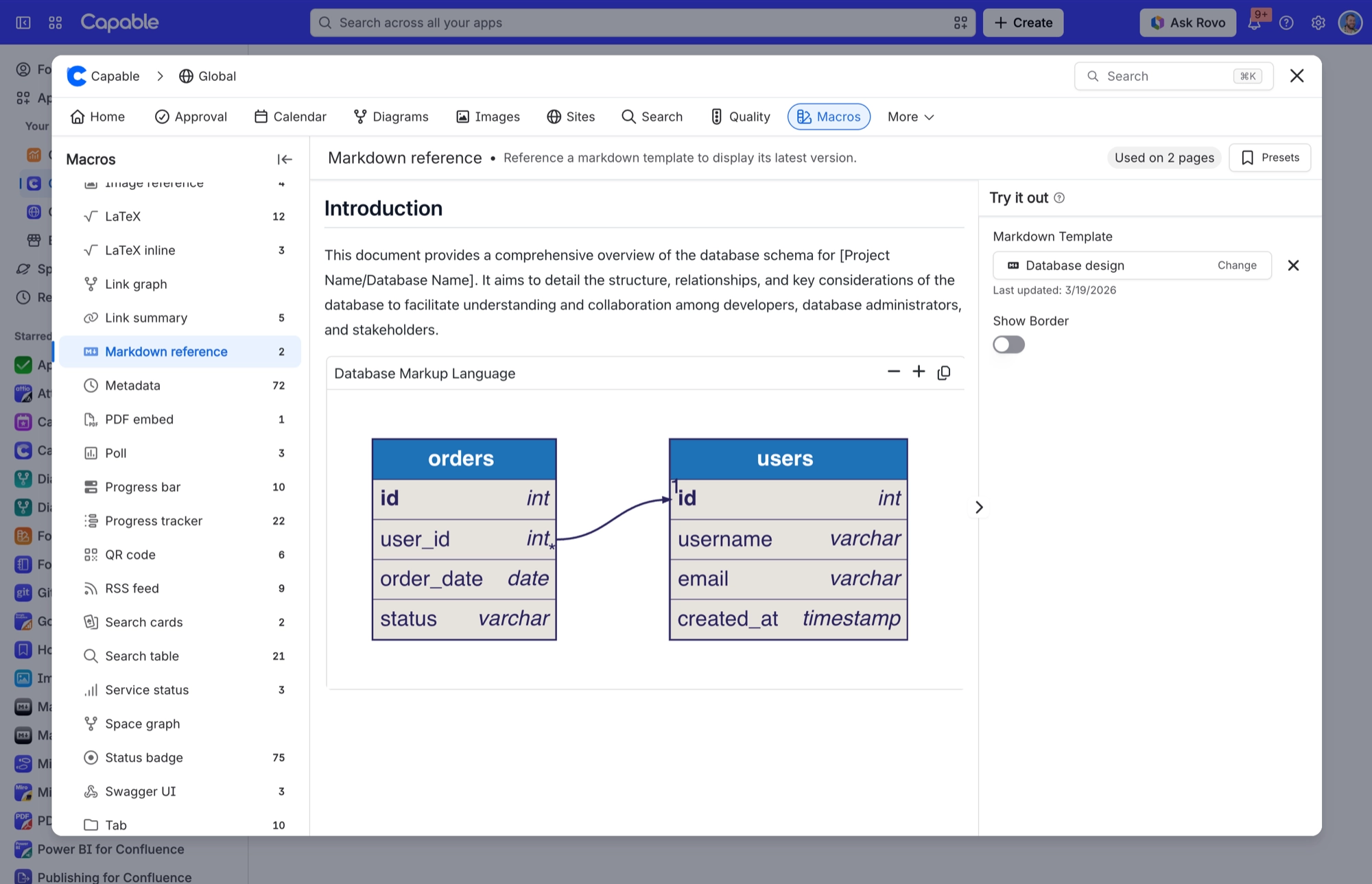Open the settings gear in top bar
1372x884 pixels.
[x=1318, y=23]
